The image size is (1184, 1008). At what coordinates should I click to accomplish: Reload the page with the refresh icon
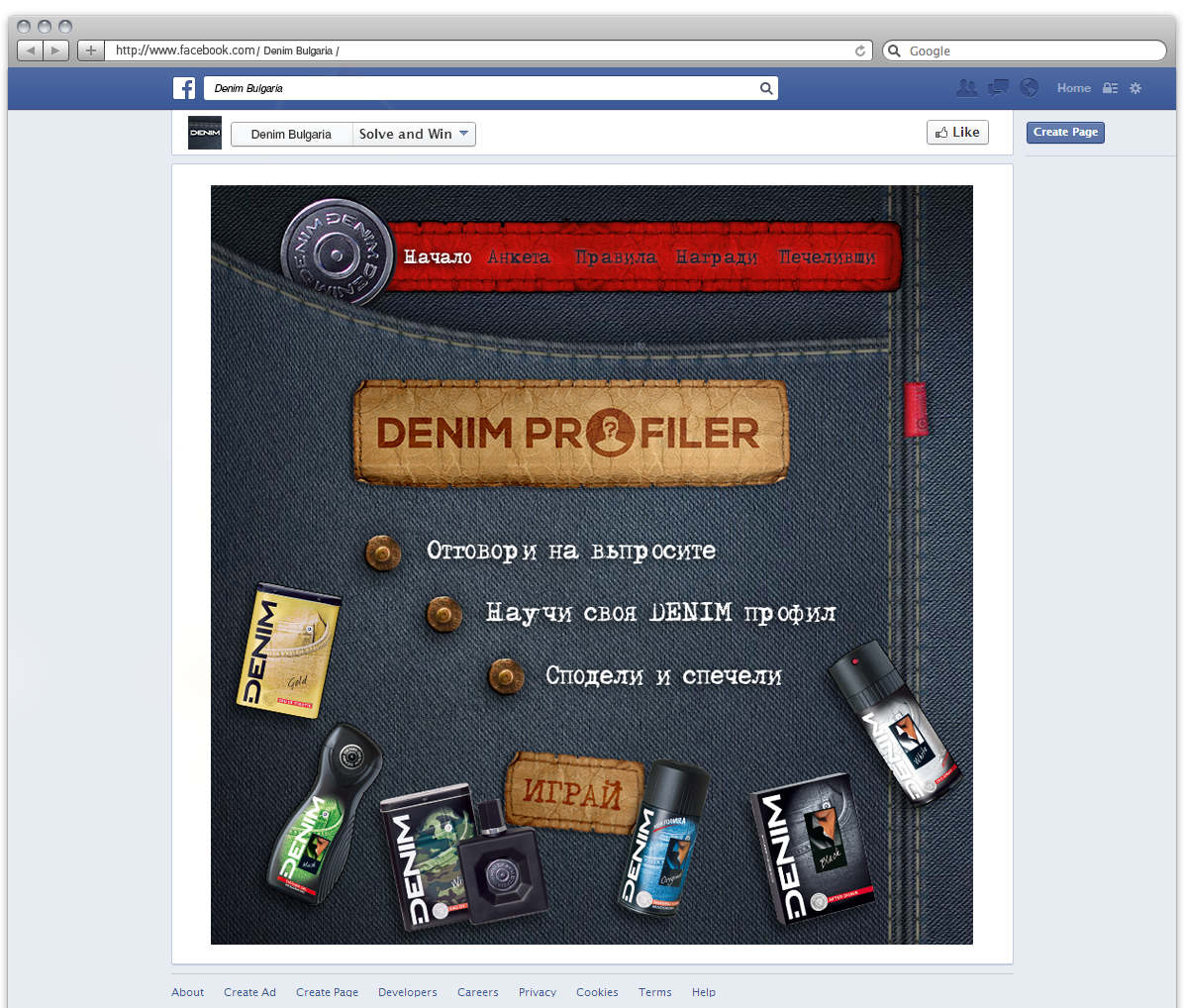pos(860,50)
